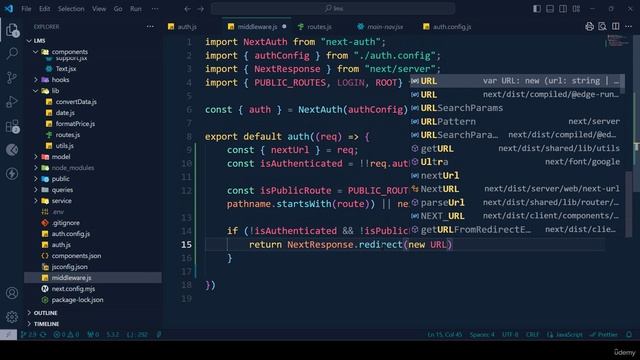Image resolution: width=640 pixels, height=360 pixels.
Task: Open the View menu
Action: (99, 9)
